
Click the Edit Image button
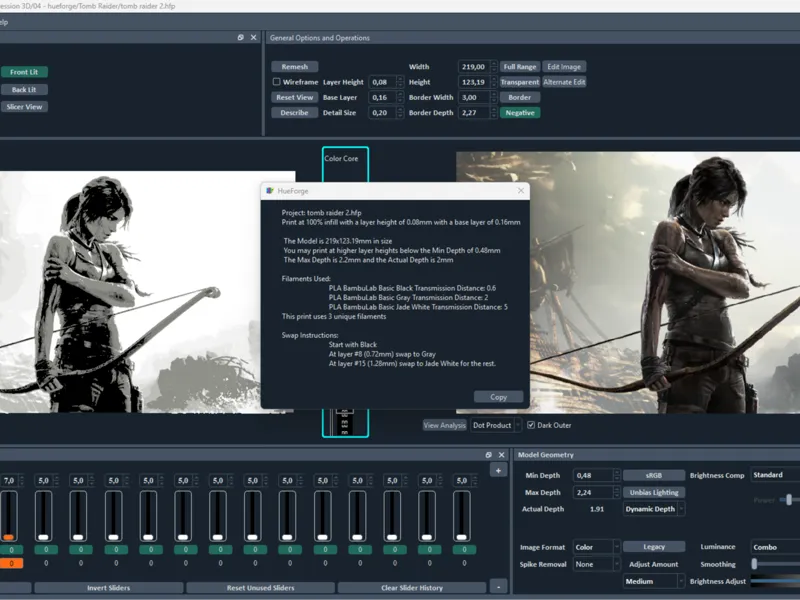564,67
